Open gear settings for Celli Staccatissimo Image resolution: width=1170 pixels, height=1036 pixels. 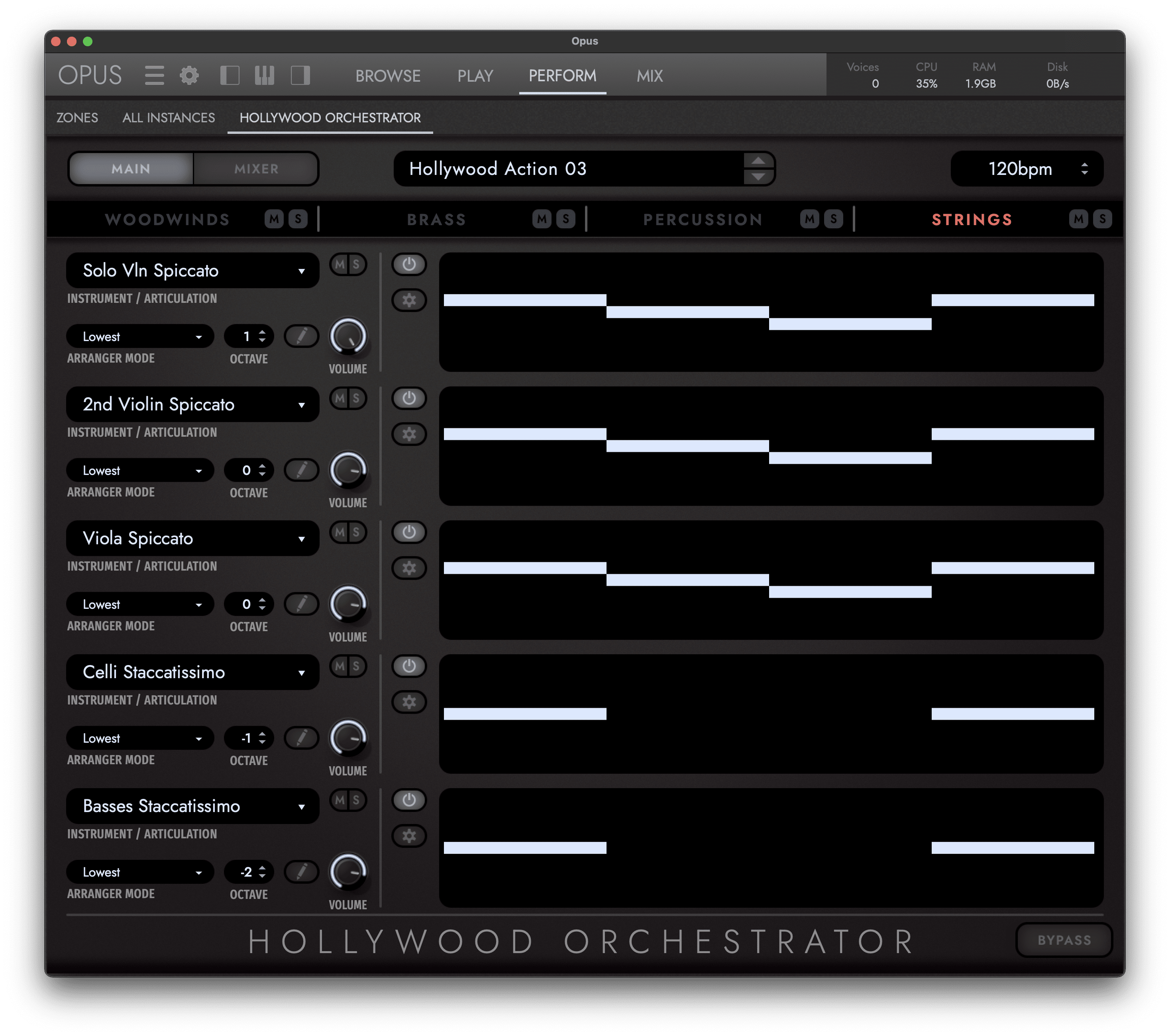point(409,702)
